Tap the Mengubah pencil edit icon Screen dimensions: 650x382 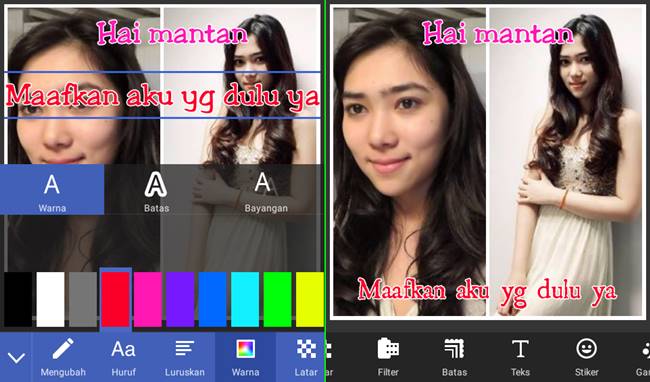(63, 357)
